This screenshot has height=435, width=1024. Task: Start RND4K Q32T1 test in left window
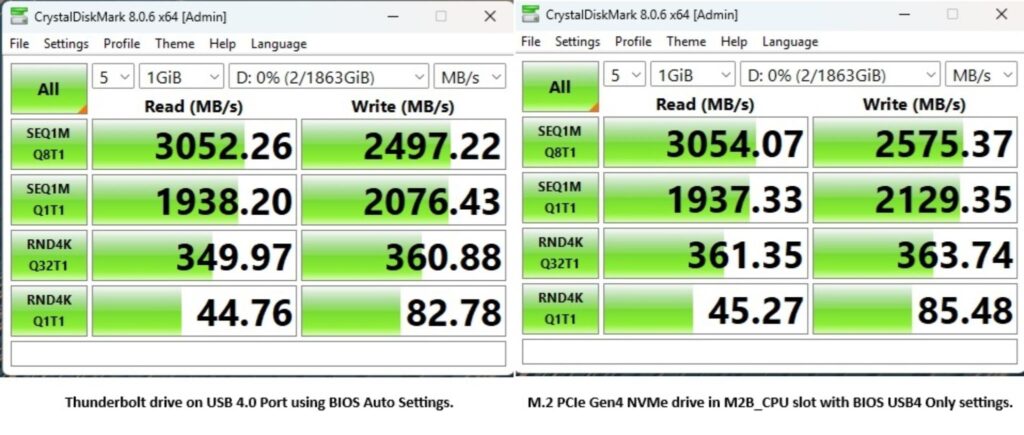(x=49, y=255)
